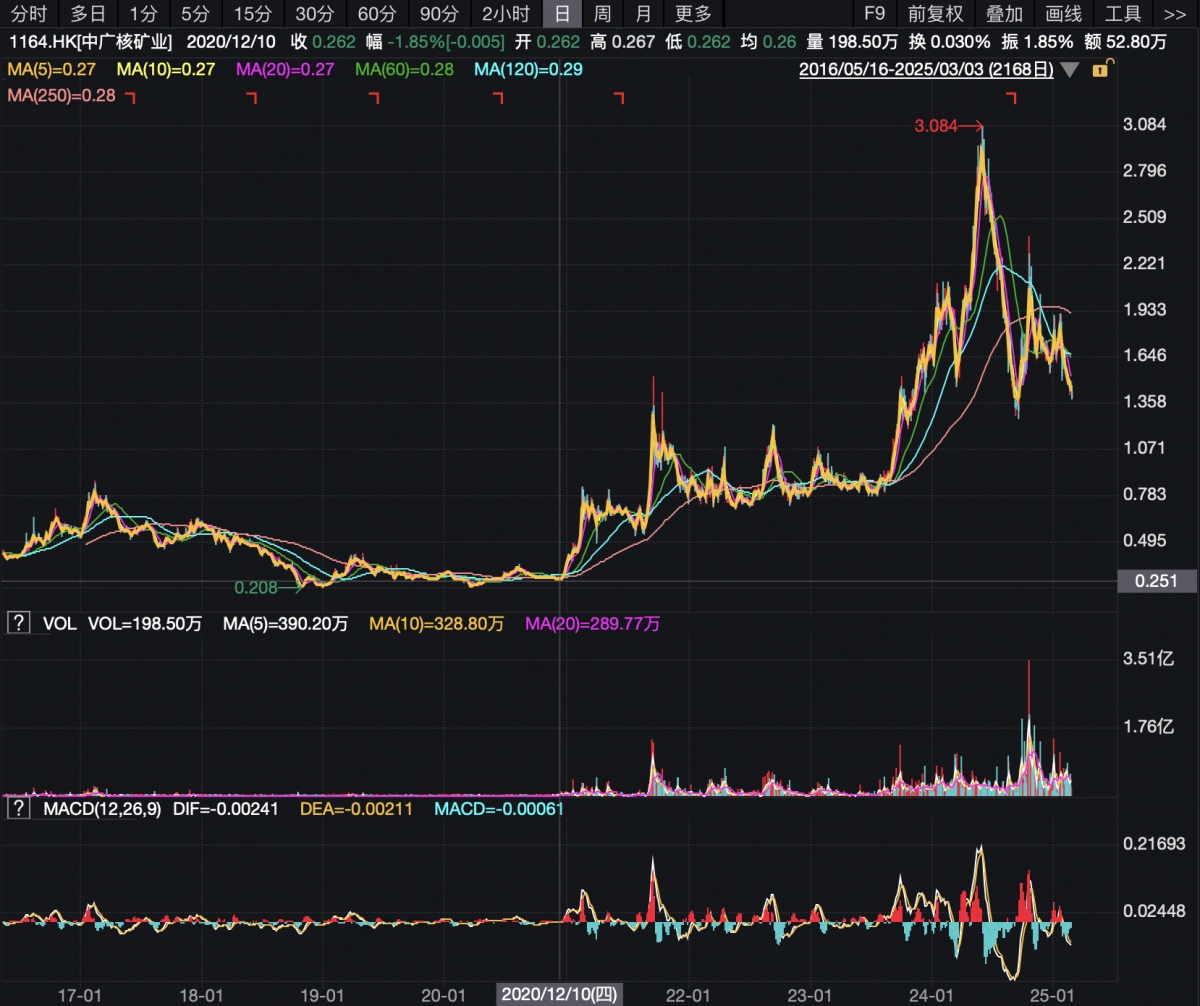Click the DEA=-0.00211 value

(x=356, y=808)
